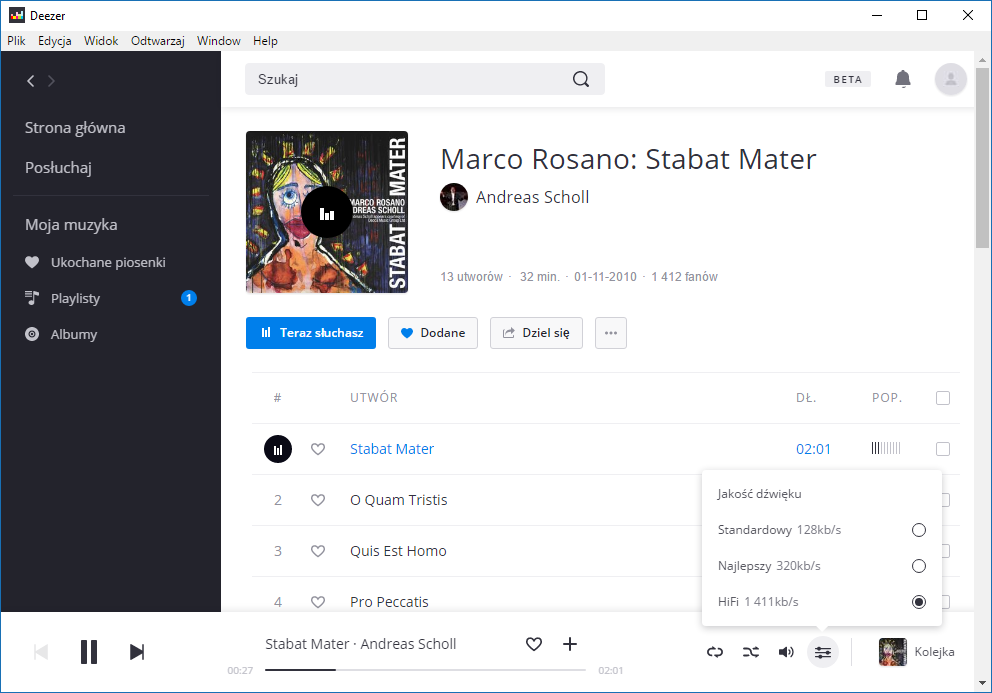Favorite the O Quam Tristis track
The image size is (992, 693).
318,500
